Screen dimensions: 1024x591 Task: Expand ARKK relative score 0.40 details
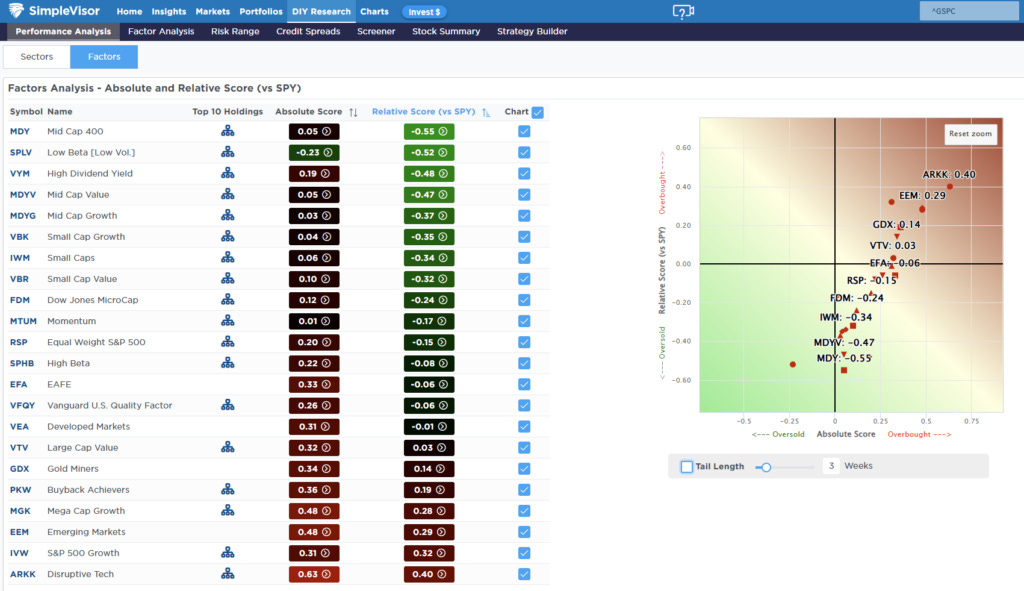coord(429,574)
